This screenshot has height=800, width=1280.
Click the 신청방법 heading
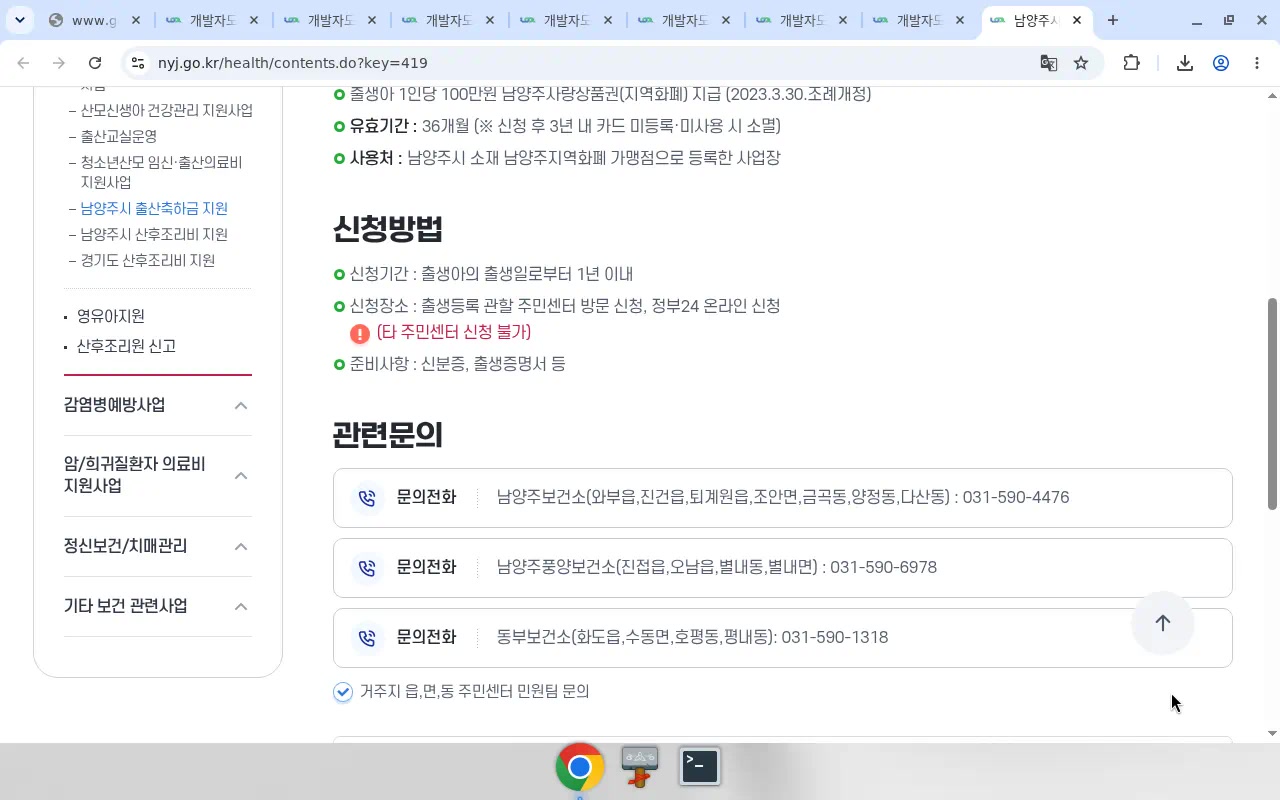point(388,229)
